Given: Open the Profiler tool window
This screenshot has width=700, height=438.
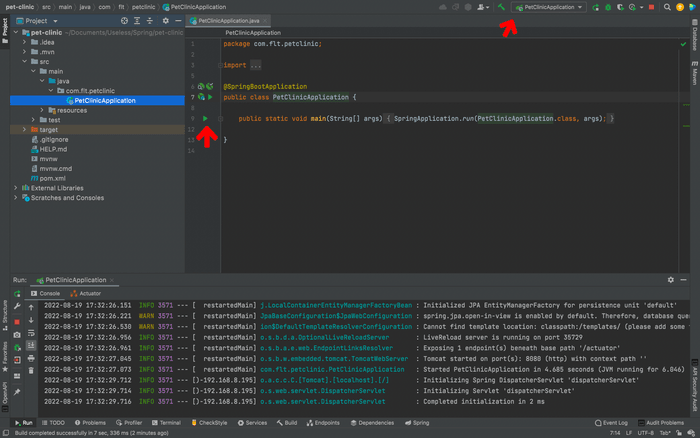Looking at the screenshot, I should (x=129, y=423).
